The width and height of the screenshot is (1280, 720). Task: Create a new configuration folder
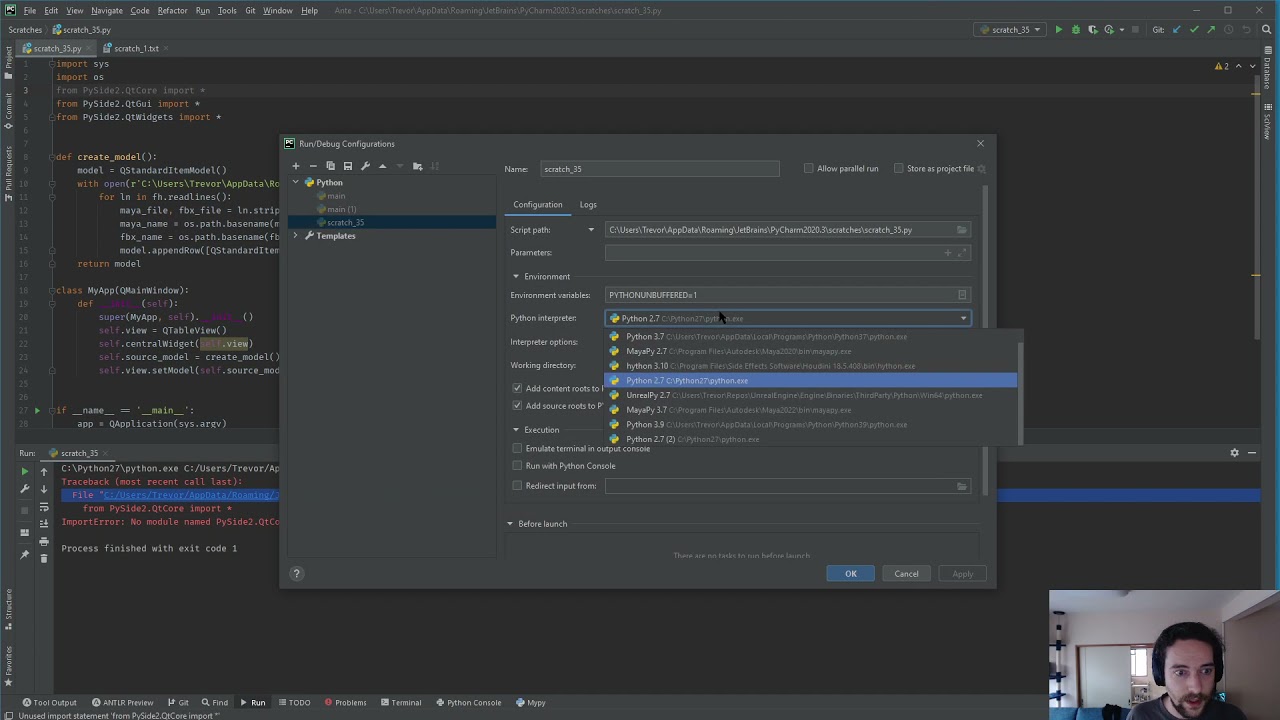coord(418,166)
